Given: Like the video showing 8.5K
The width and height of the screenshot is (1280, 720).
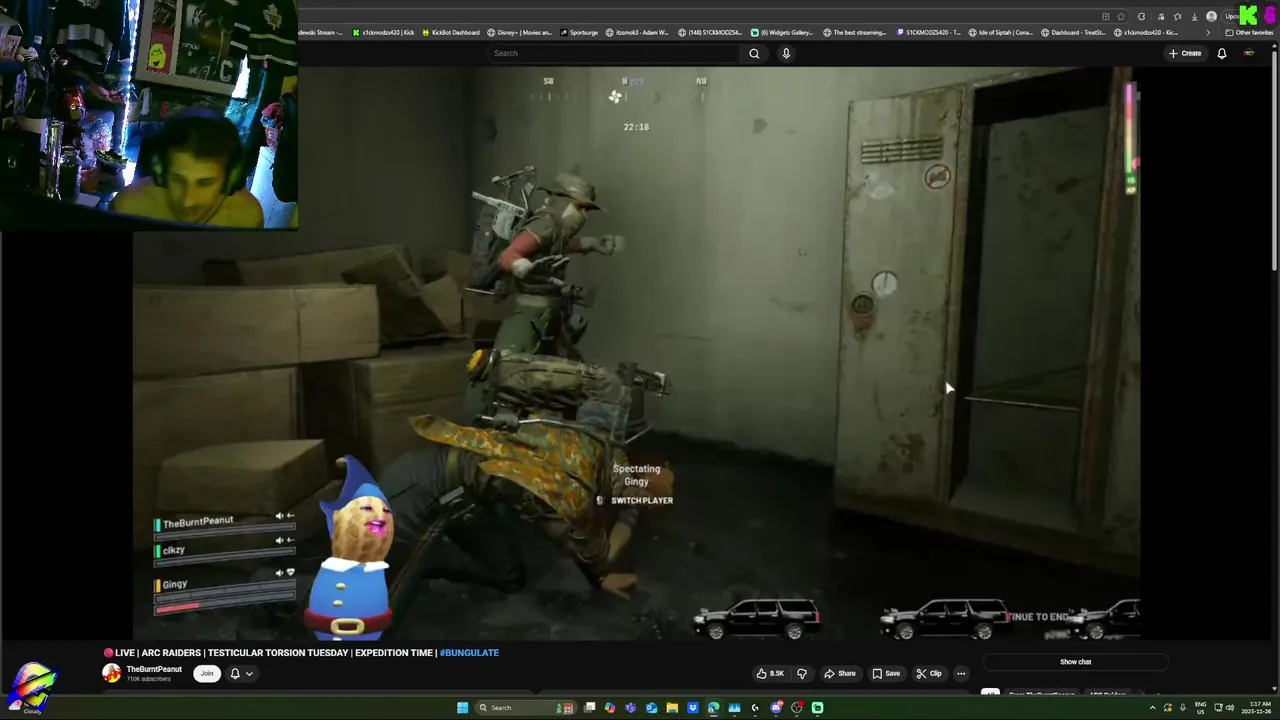Looking at the screenshot, I should (x=770, y=673).
